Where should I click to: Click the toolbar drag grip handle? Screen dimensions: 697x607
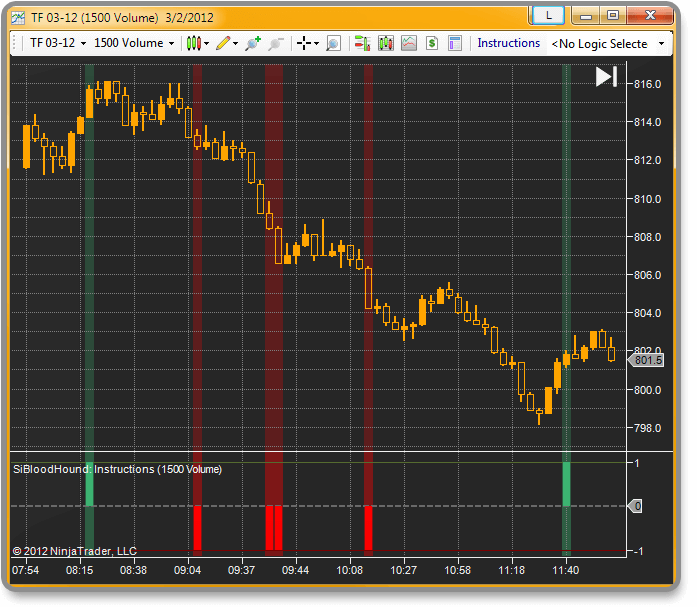coord(15,44)
